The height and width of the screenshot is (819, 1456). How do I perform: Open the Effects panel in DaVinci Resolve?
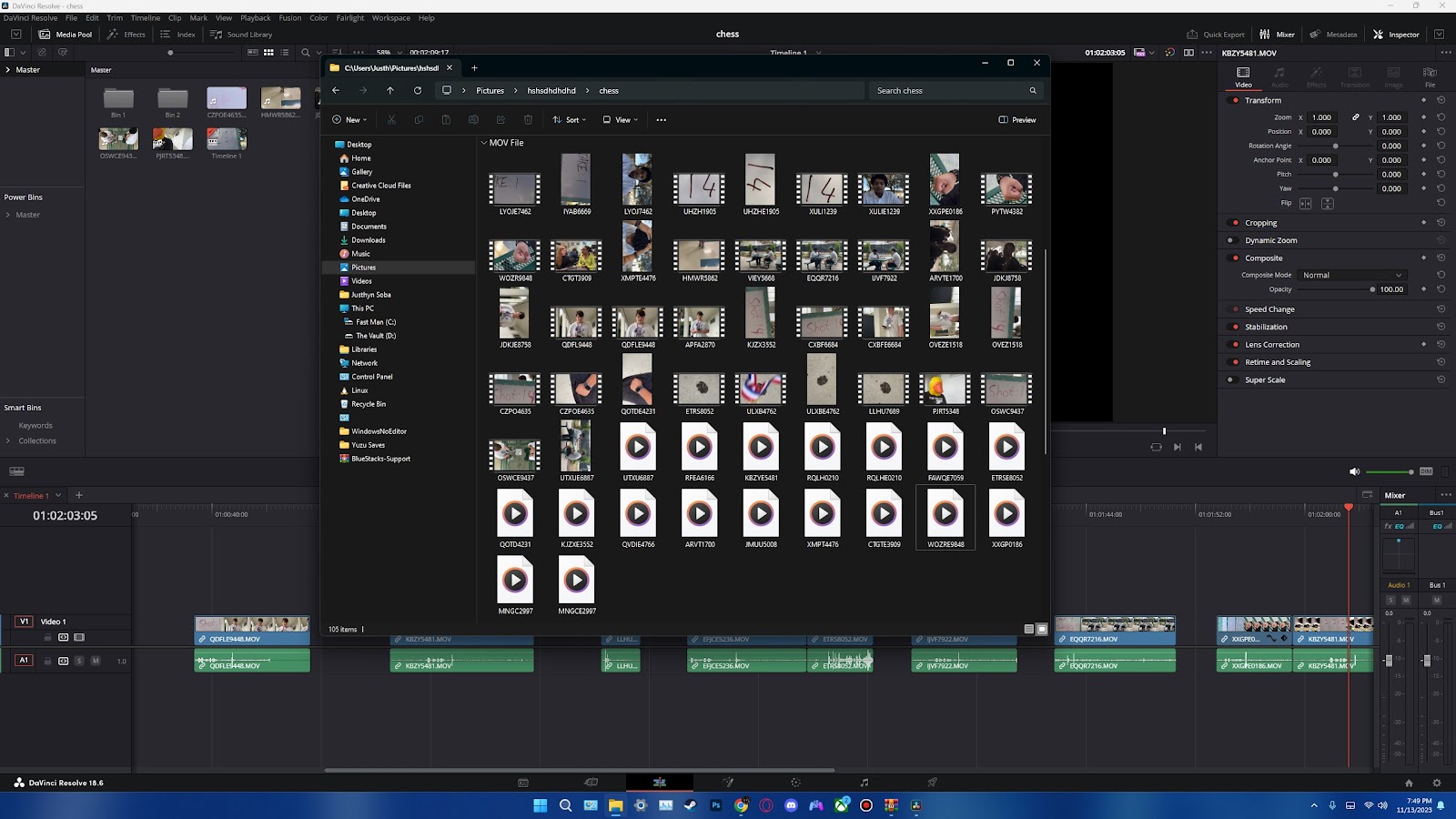(x=126, y=35)
